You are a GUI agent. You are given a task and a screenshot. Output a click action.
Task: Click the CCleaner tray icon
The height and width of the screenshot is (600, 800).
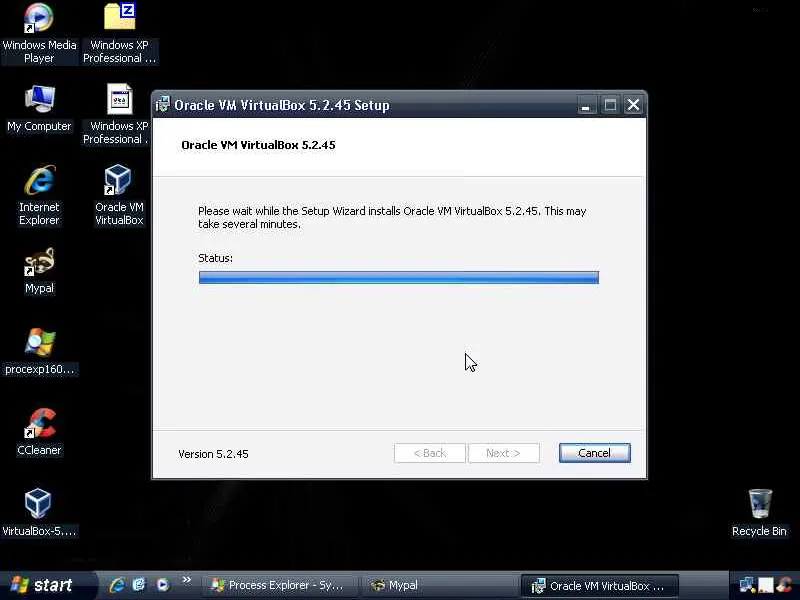785,586
